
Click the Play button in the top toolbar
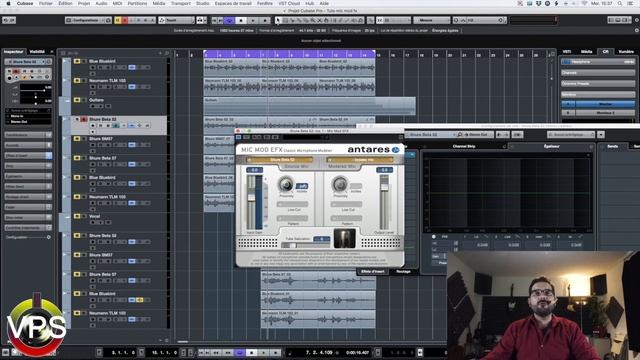[253, 20]
